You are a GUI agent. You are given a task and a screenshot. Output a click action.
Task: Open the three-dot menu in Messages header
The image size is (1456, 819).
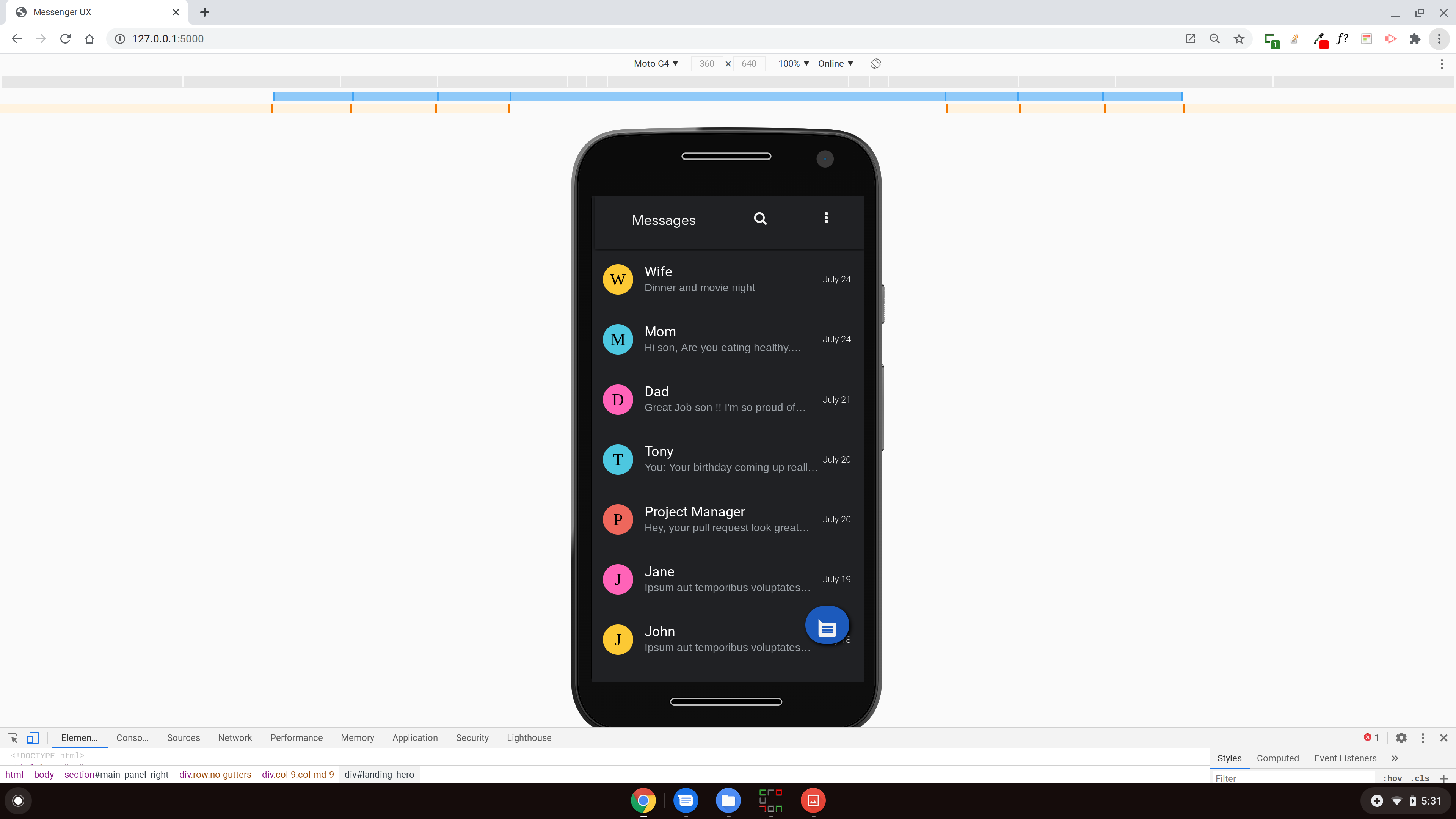(x=826, y=218)
